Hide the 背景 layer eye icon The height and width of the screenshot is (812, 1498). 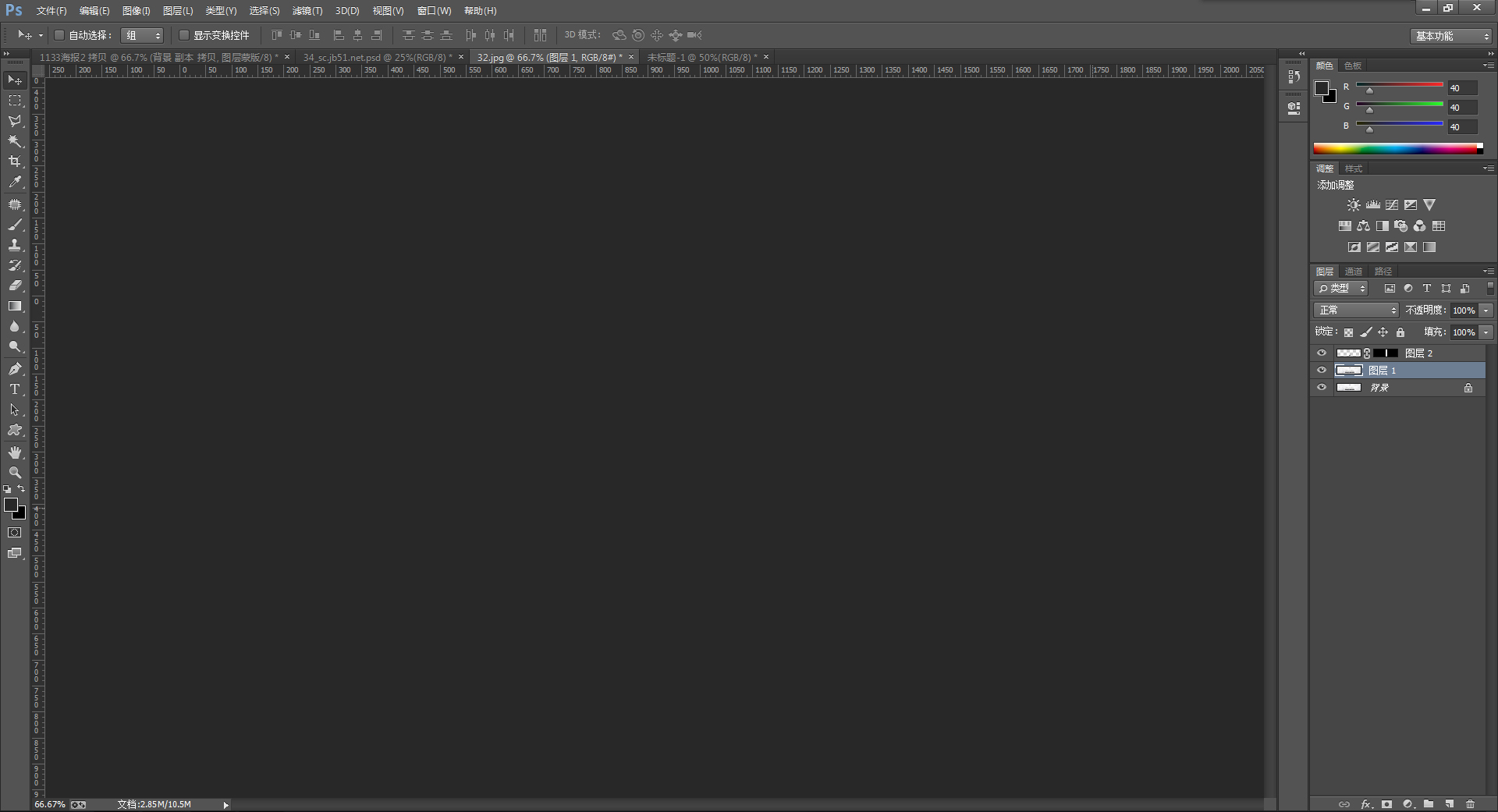[1322, 388]
